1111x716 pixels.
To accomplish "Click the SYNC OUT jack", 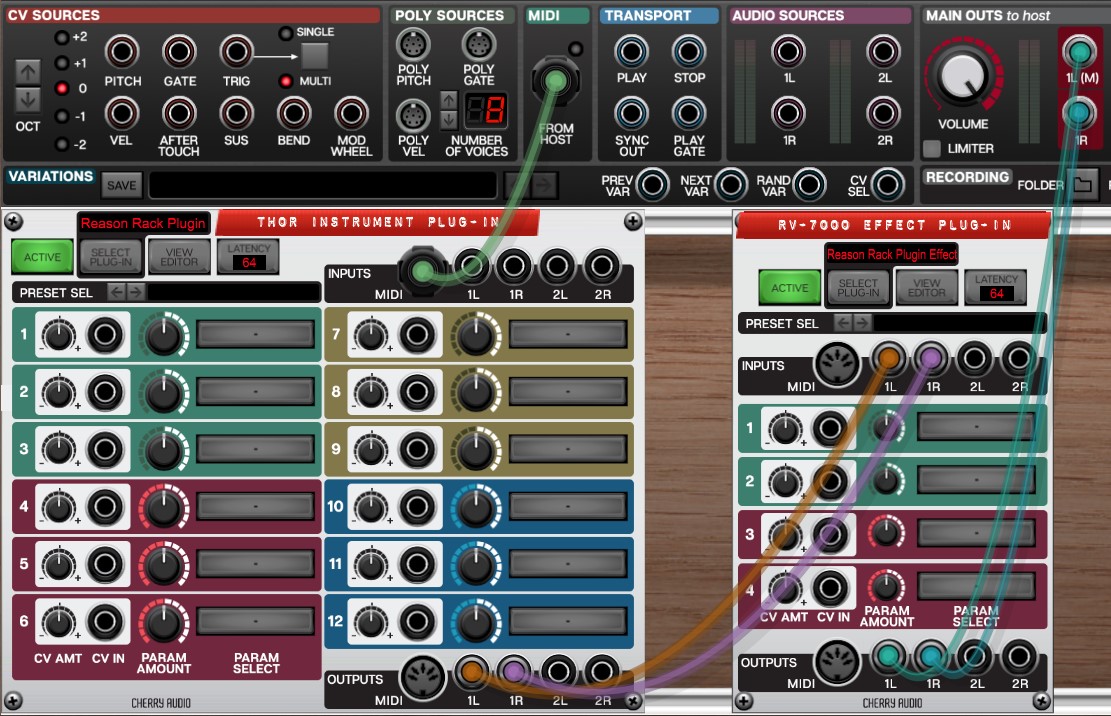I will click(631, 113).
